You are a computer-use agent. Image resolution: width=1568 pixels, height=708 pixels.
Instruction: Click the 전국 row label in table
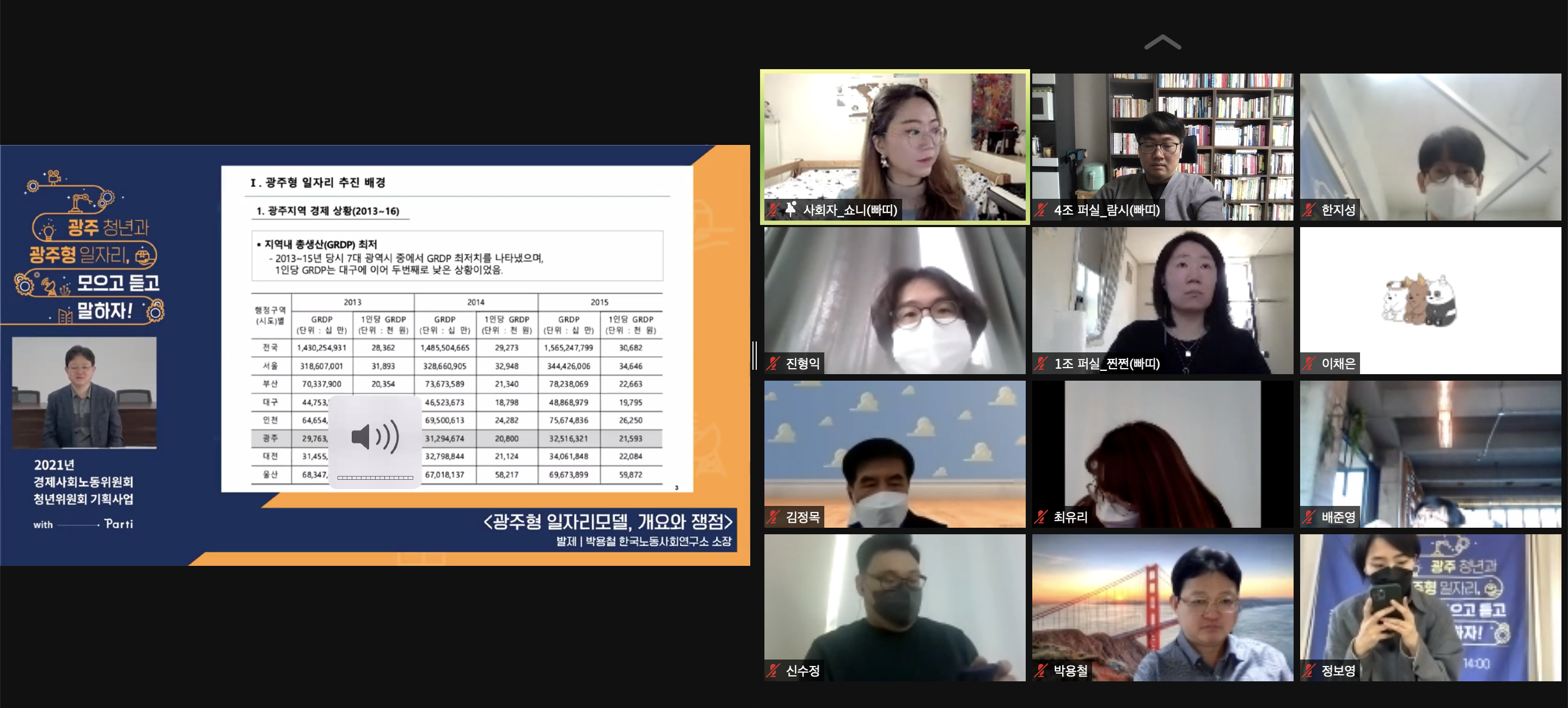(270, 347)
